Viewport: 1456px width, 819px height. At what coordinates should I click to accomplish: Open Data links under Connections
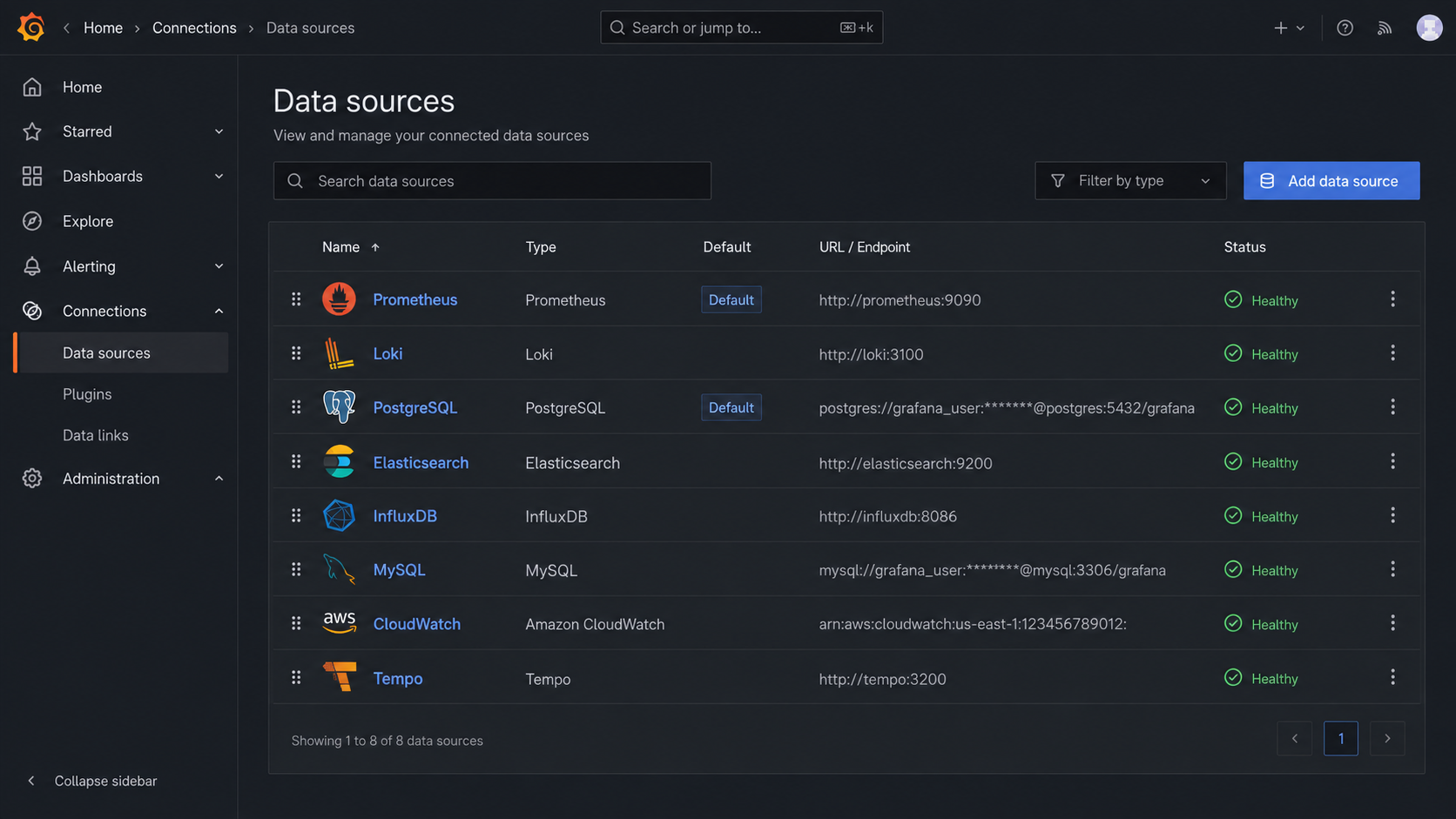point(96,435)
